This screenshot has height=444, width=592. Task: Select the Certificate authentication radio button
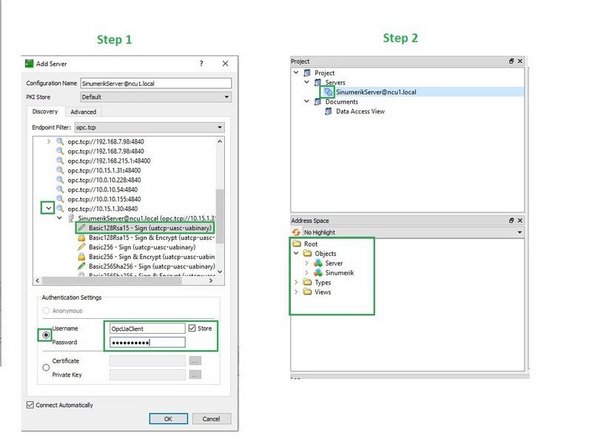click(x=46, y=367)
